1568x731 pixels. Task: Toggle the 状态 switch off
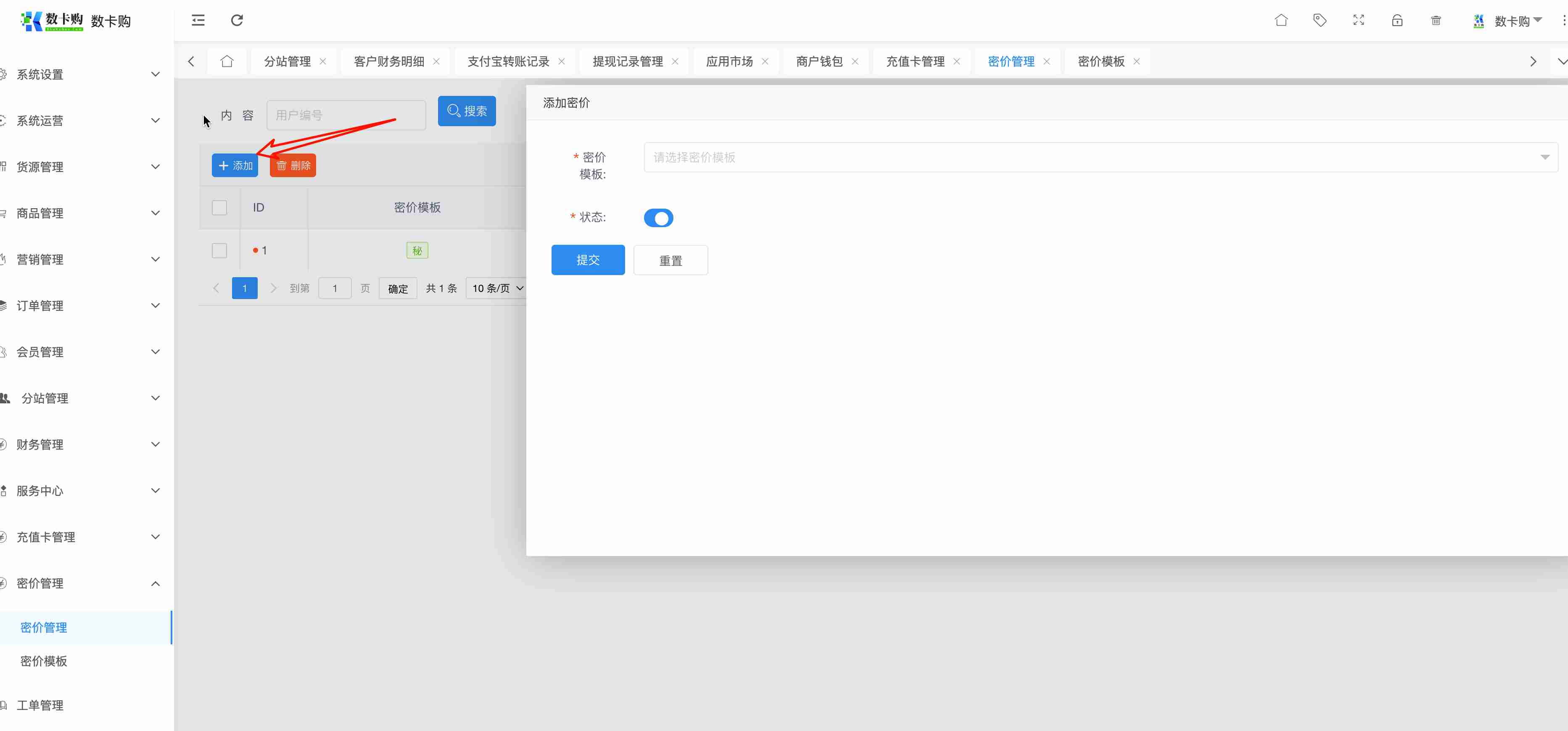coord(658,218)
